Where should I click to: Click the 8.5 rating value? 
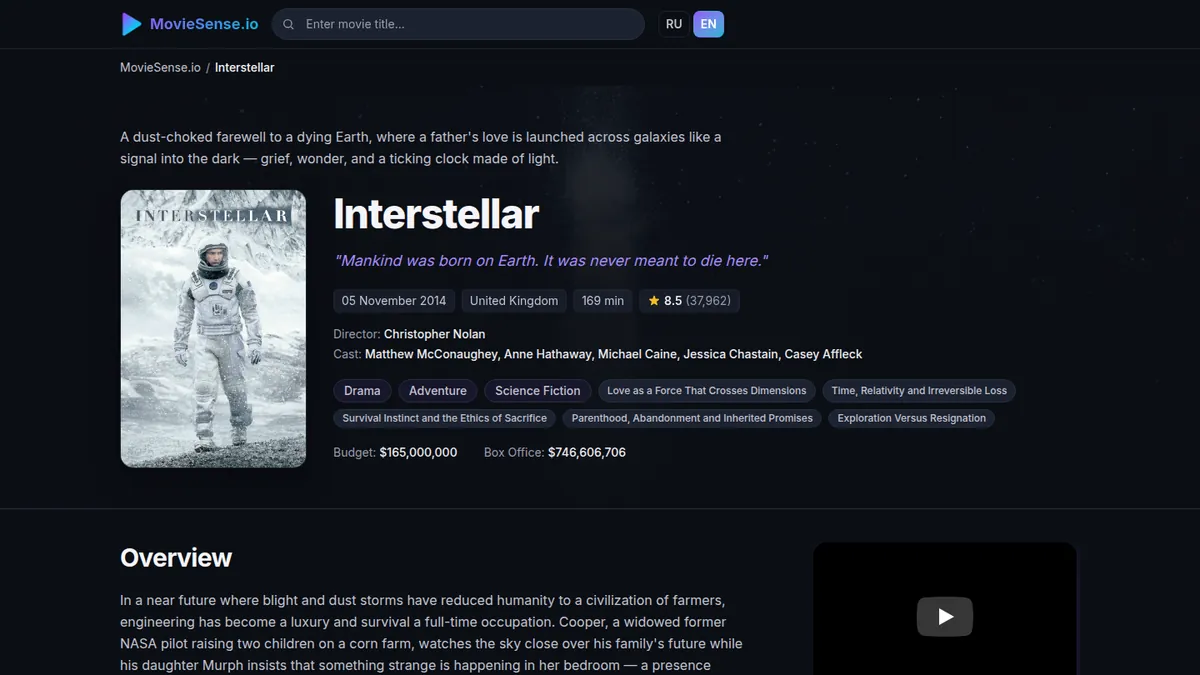tap(673, 301)
